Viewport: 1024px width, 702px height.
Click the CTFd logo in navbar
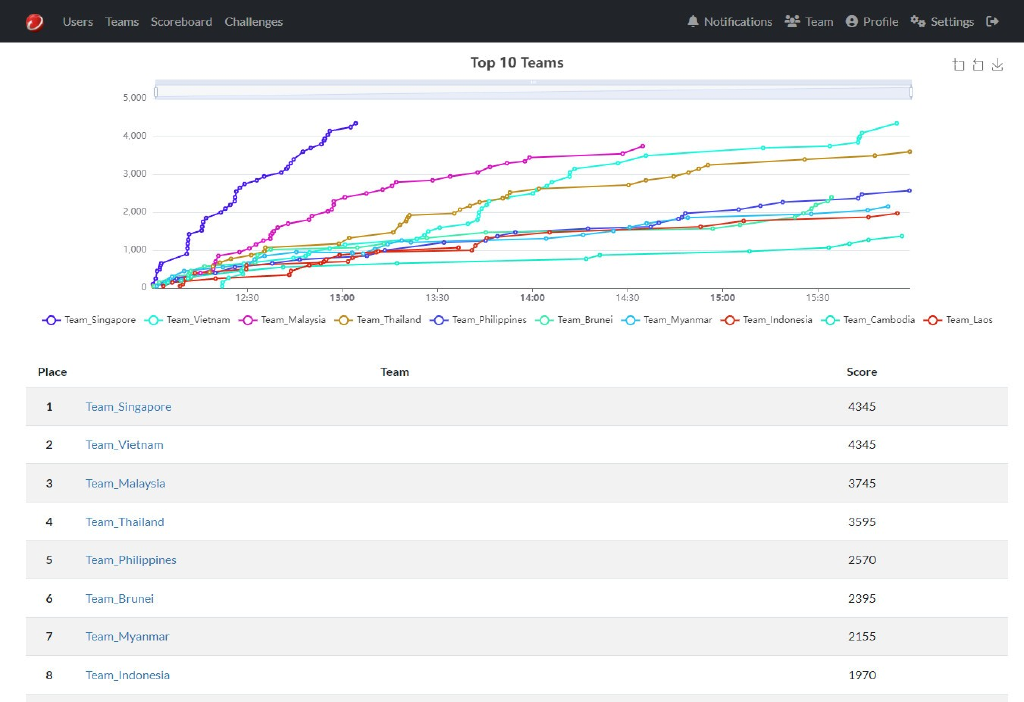tap(35, 22)
